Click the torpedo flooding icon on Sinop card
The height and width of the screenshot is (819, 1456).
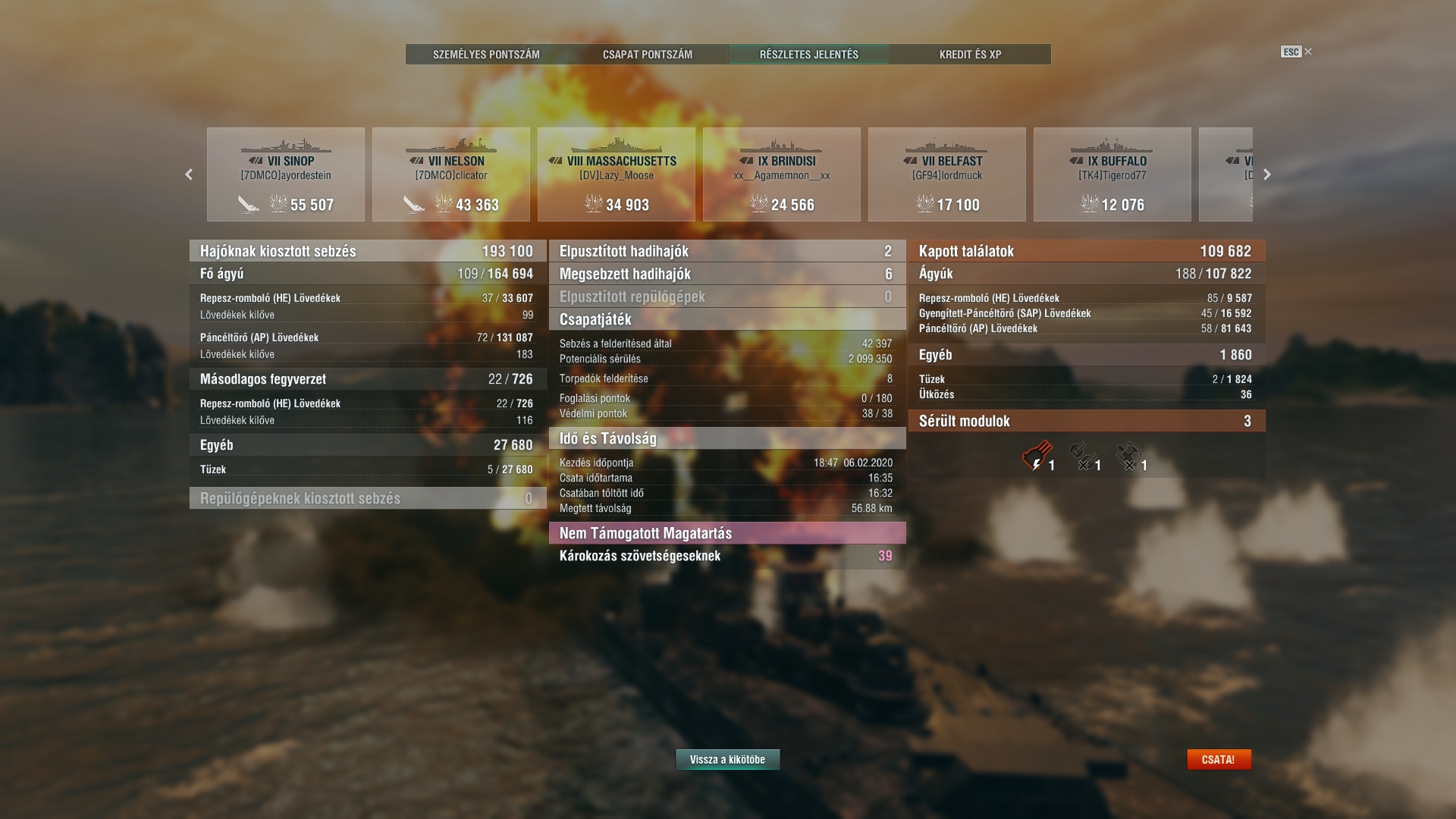[248, 204]
